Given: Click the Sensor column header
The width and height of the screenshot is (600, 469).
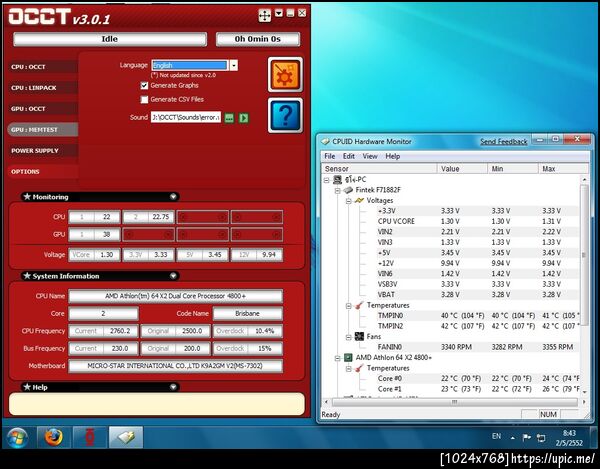Looking at the screenshot, I should pyautogui.click(x=379, y=169).
